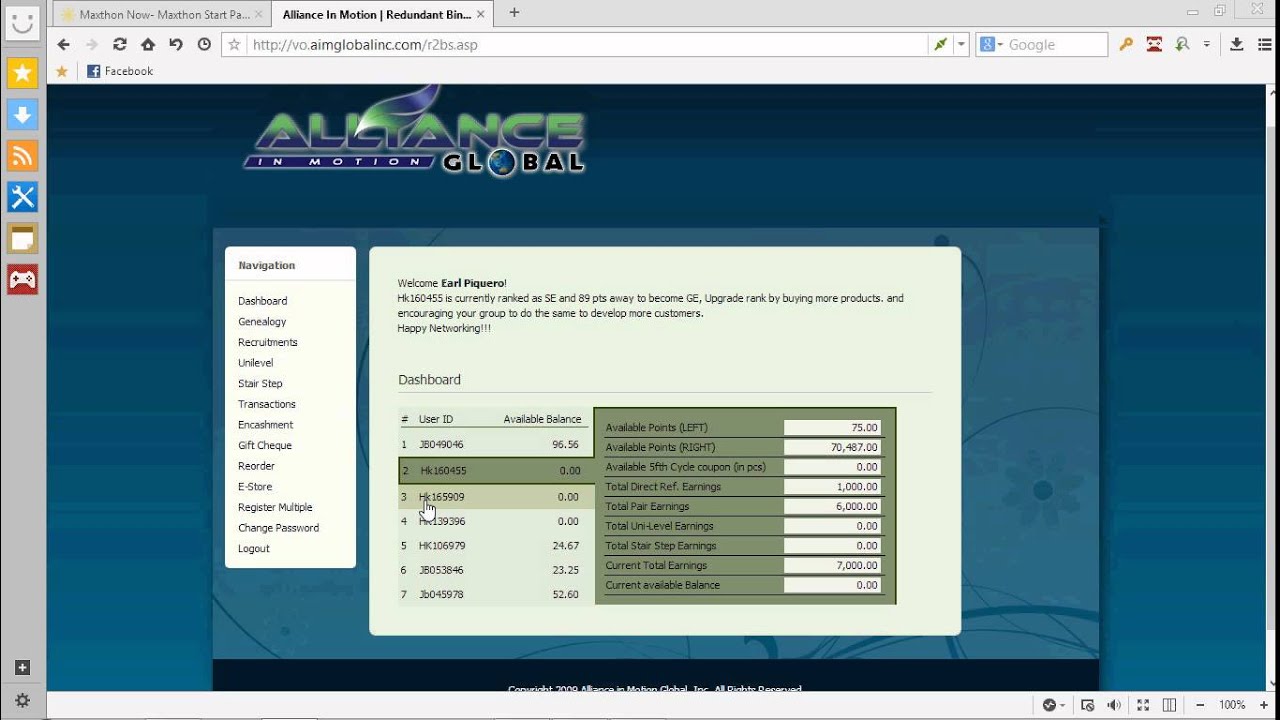Open the Downloads sidebar panel
The width and height of the screenshot is (1280, 720).
pos(22,114)
